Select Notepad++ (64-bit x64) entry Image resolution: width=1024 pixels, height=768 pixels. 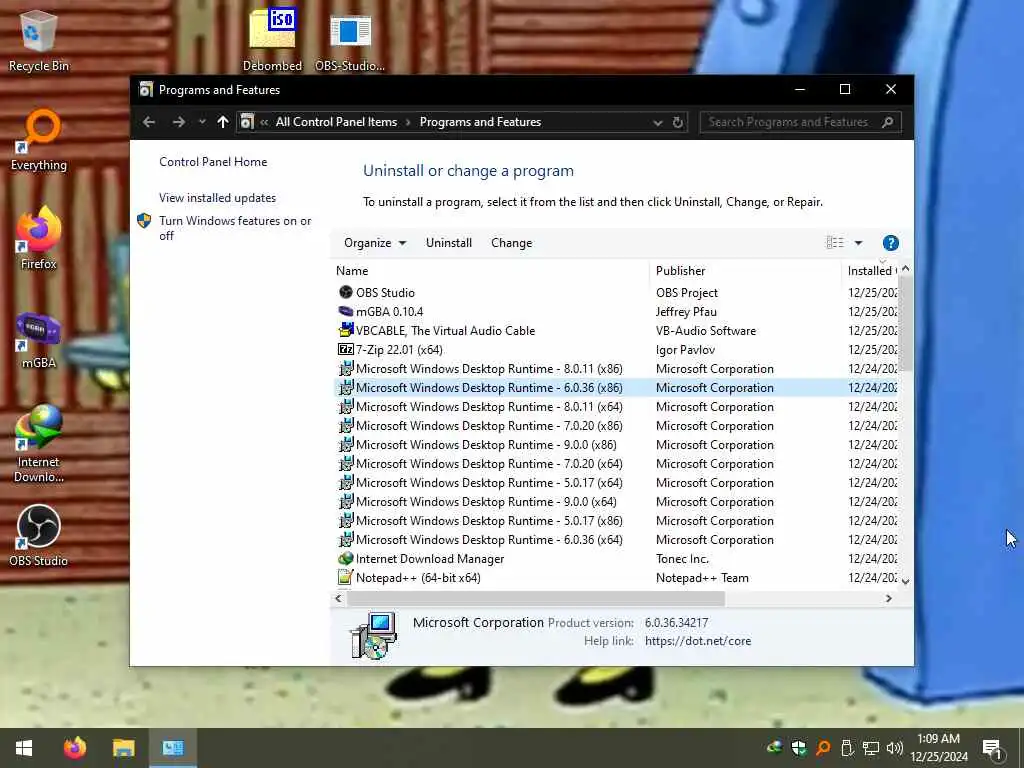pyautogui.click(x=616, y=577)
